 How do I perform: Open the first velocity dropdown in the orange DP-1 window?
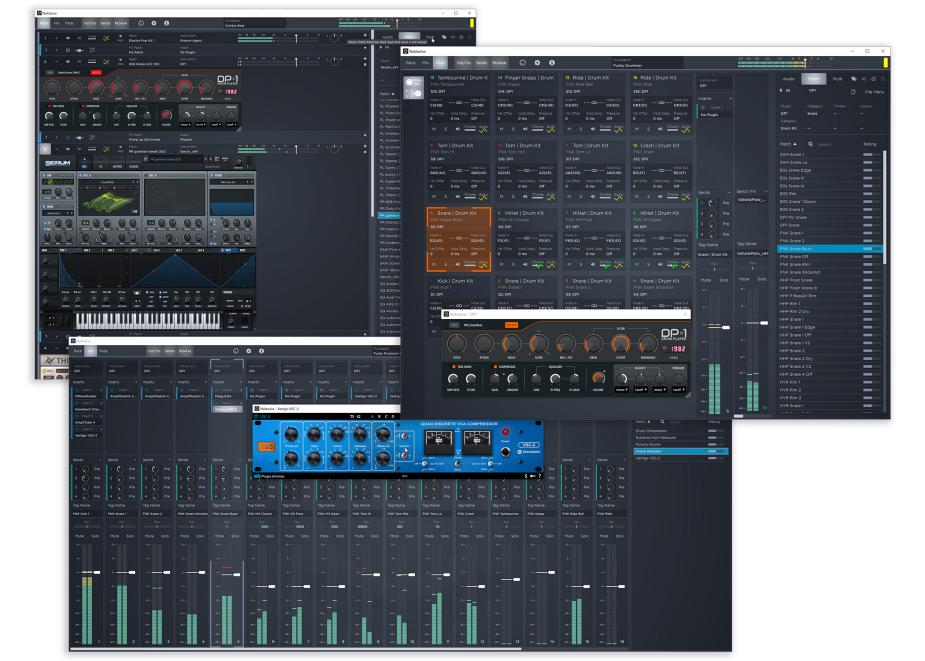pos(621,390)
